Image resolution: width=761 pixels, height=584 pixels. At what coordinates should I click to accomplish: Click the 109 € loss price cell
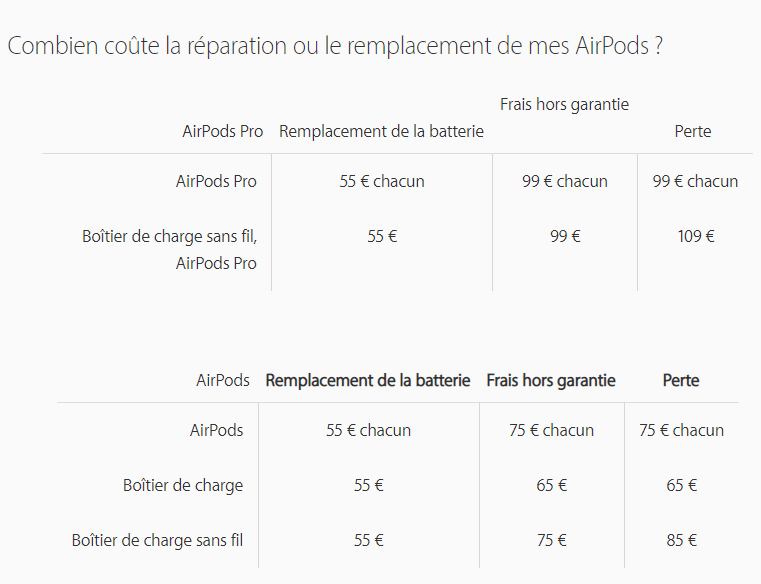tap(695, 236)
